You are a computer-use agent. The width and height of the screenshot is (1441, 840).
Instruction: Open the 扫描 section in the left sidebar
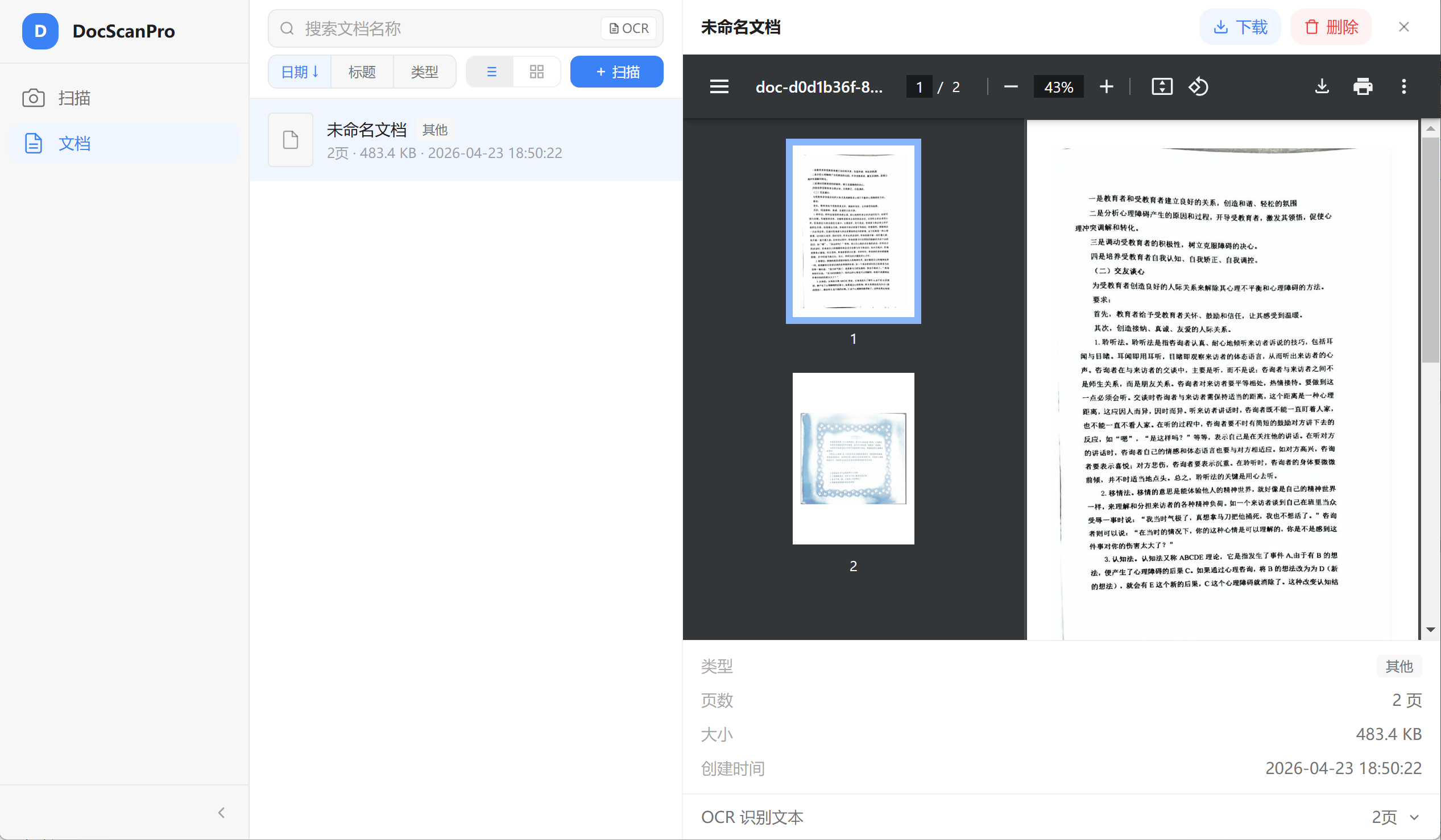(x=74, y=98)
